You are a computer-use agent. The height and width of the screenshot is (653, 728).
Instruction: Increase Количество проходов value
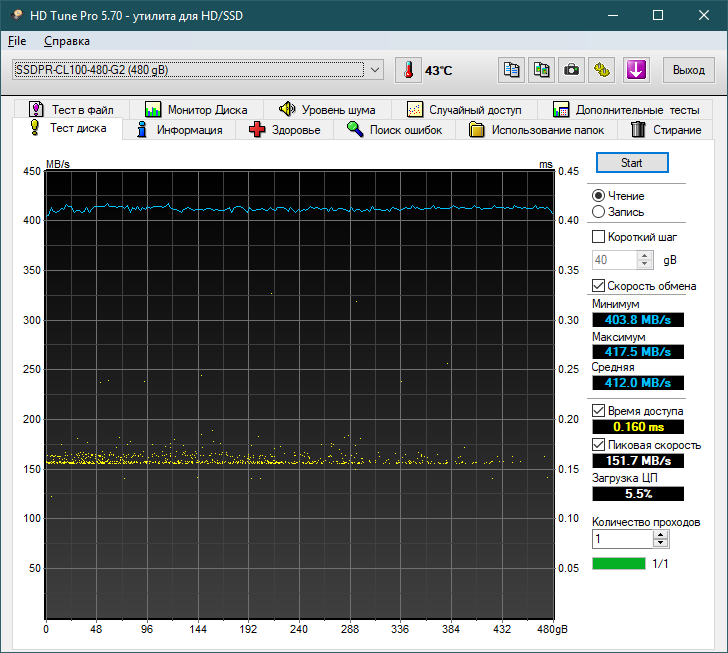point(660,535)
